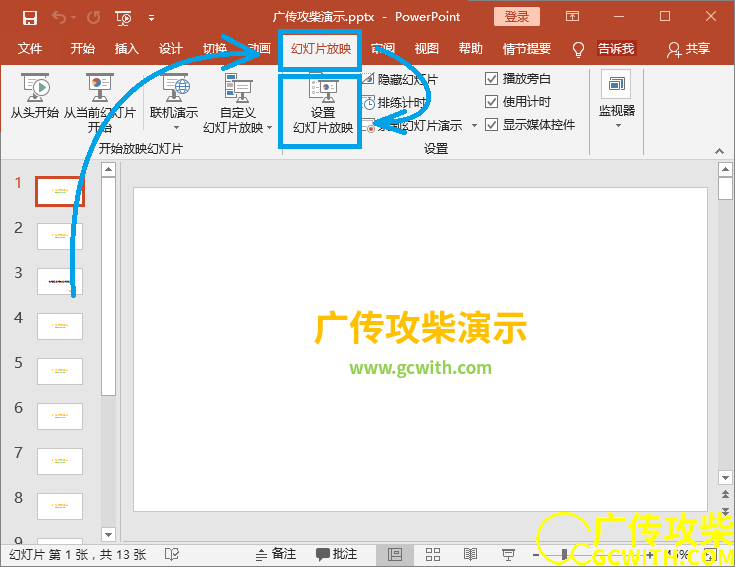Toggle the 备注 notes pane button
Screen dimensions: 735x567
276,554
